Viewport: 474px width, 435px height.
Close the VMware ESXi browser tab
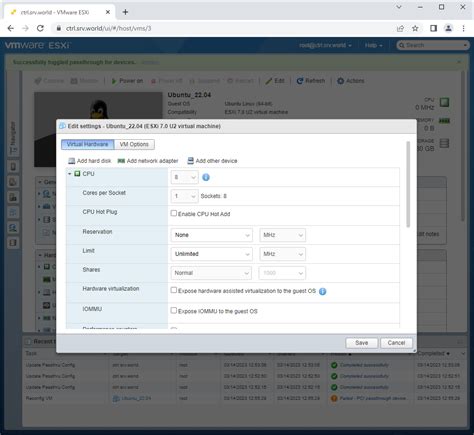[108, 12]
